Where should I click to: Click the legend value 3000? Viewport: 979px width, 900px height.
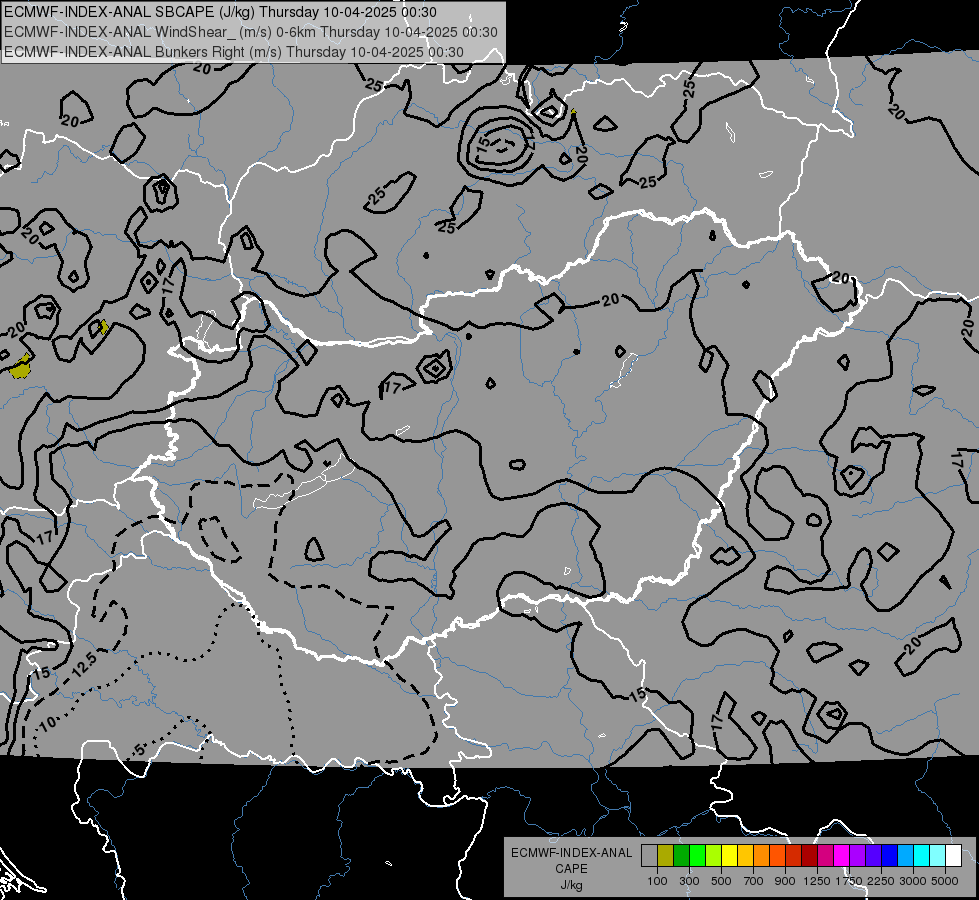(913, 881)
